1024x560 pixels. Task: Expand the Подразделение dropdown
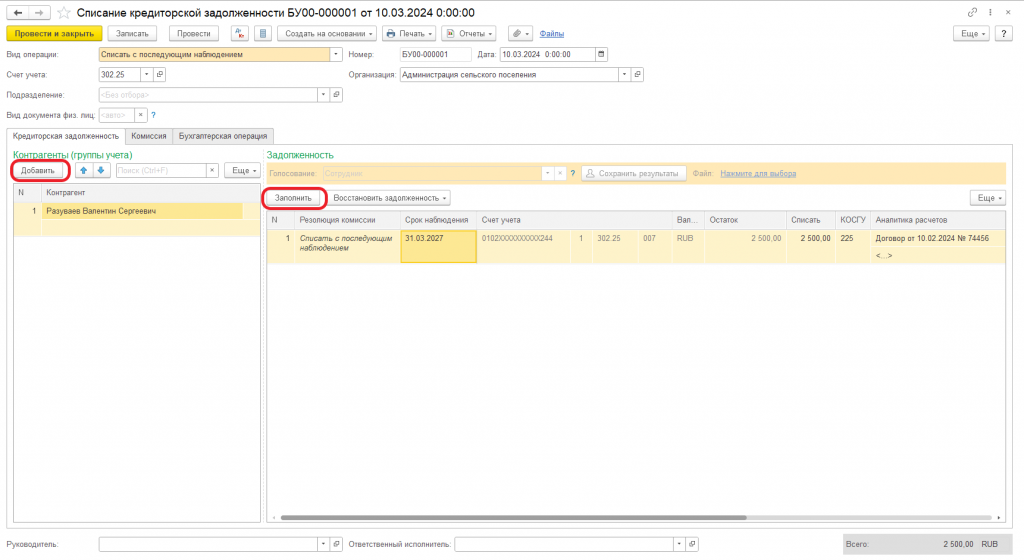323,95
